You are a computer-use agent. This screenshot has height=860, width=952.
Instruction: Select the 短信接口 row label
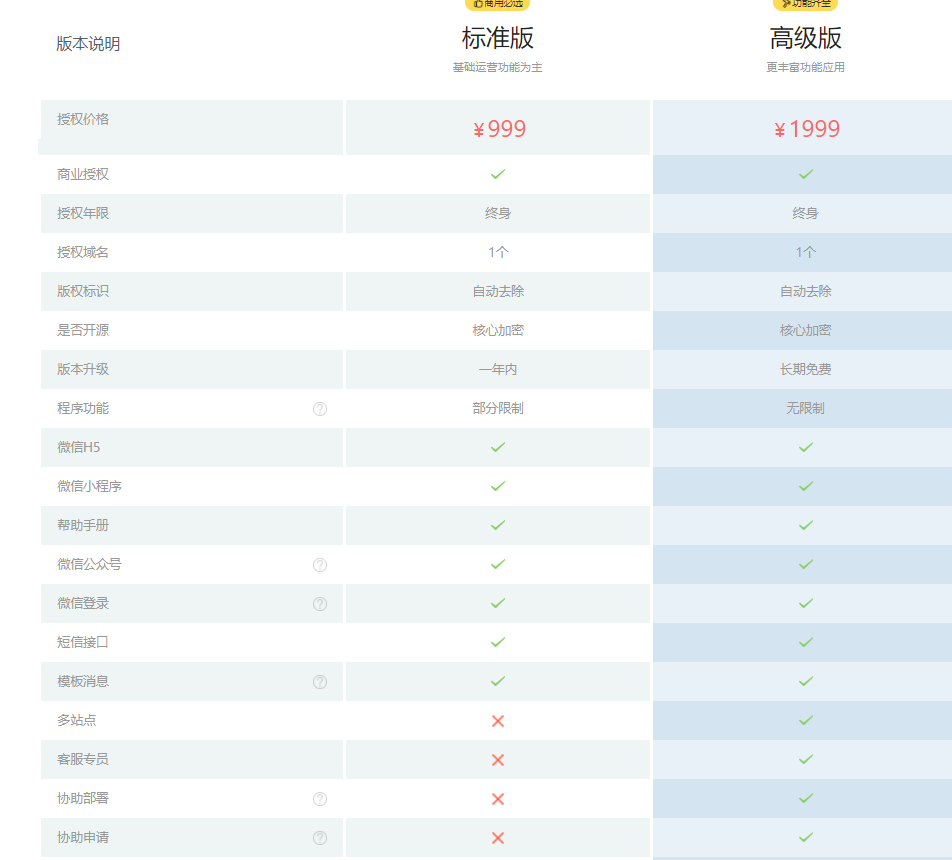point(83,642)
